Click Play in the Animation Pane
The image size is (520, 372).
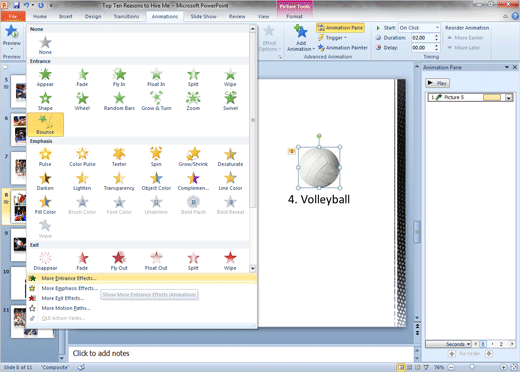point(438,83)
